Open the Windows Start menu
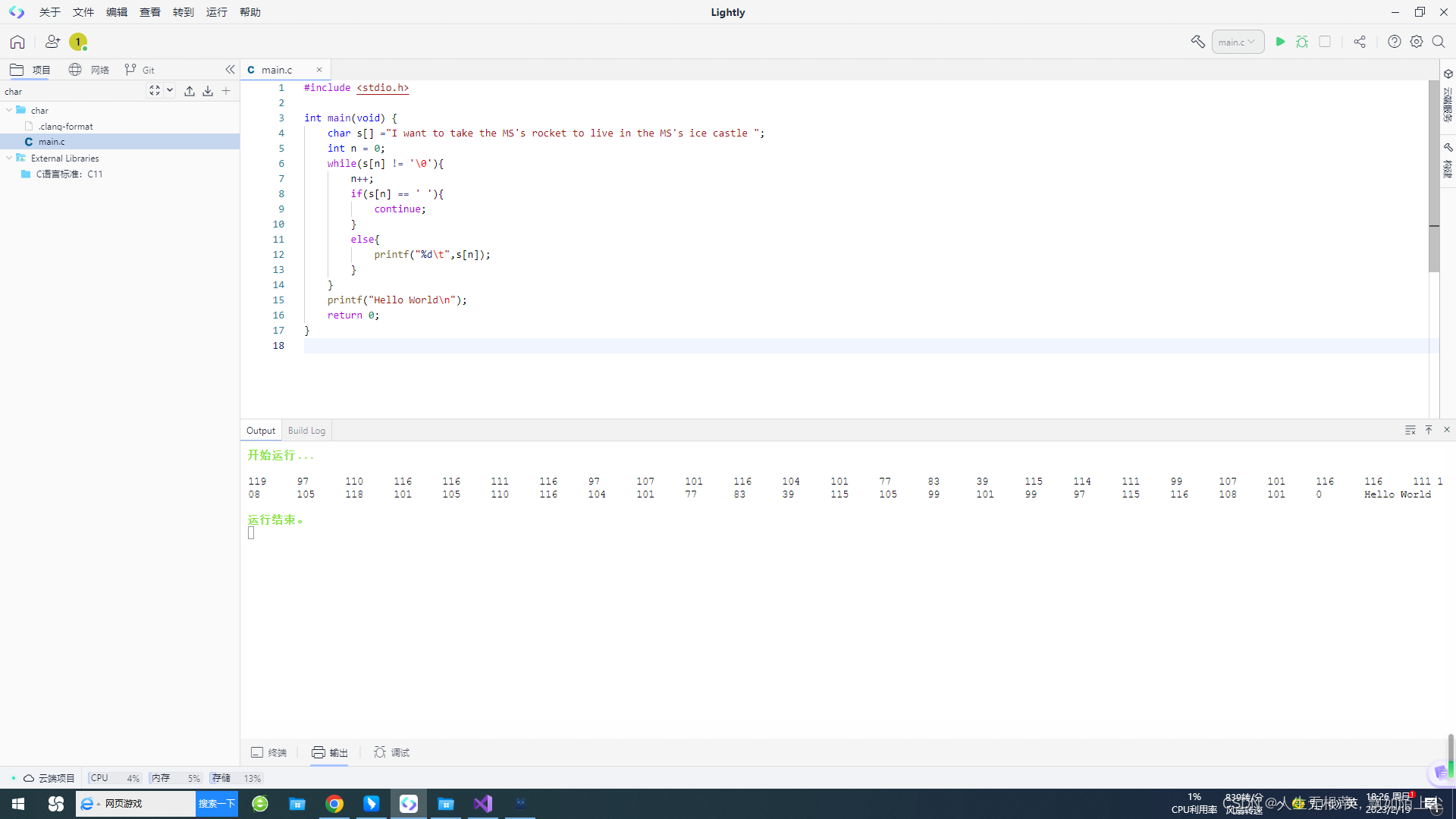The image size is (1456, 819). click(18, 804)
